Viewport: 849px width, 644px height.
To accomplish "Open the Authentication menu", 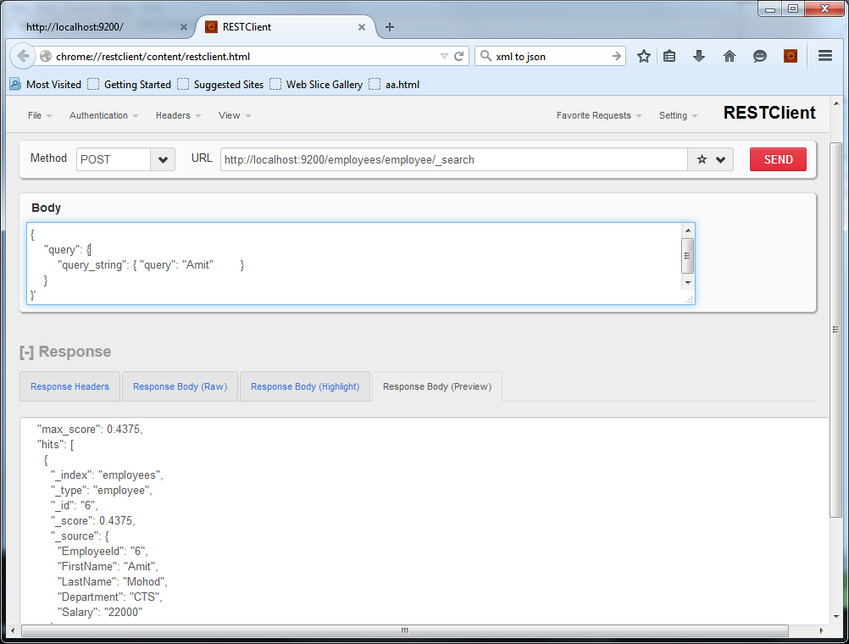I will pyautogui.click(x=103, y=115).
